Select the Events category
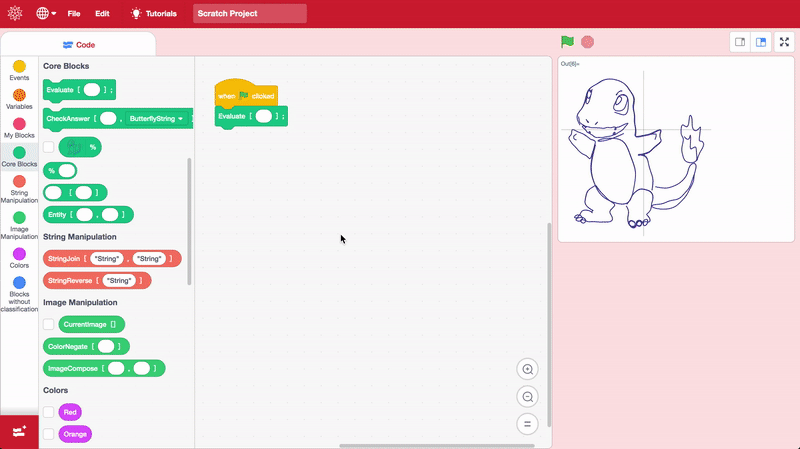Screen dimensions: 800x449 (x=19, y=70)
